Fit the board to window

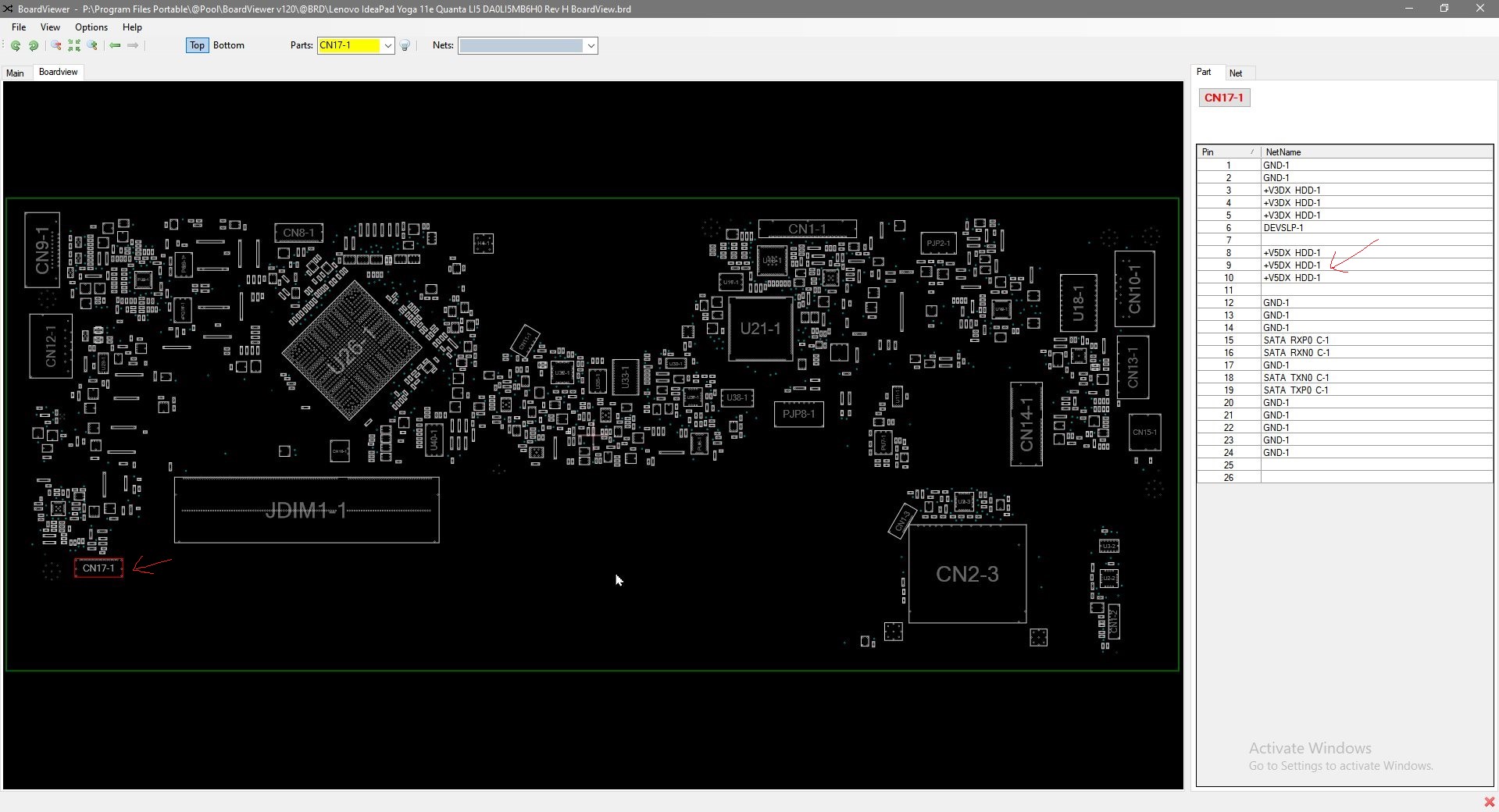coord(74,45)
